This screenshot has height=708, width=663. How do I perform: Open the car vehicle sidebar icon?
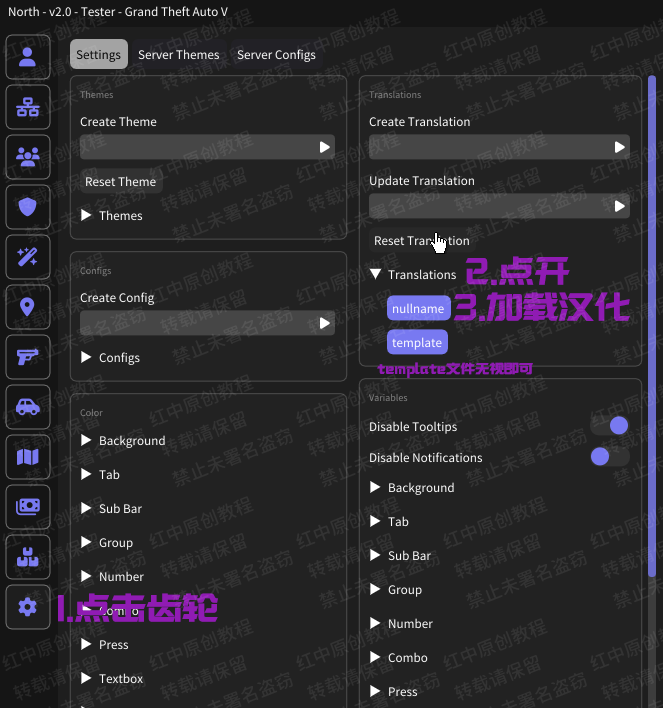pos(27,406)
